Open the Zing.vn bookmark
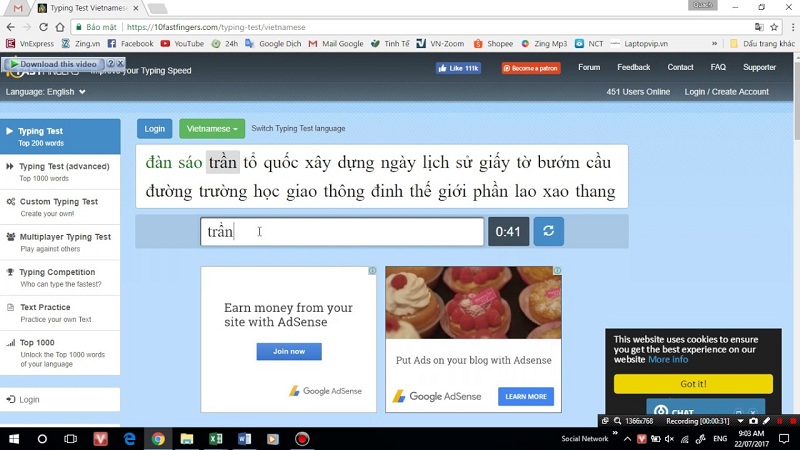 tap(81, 44)
